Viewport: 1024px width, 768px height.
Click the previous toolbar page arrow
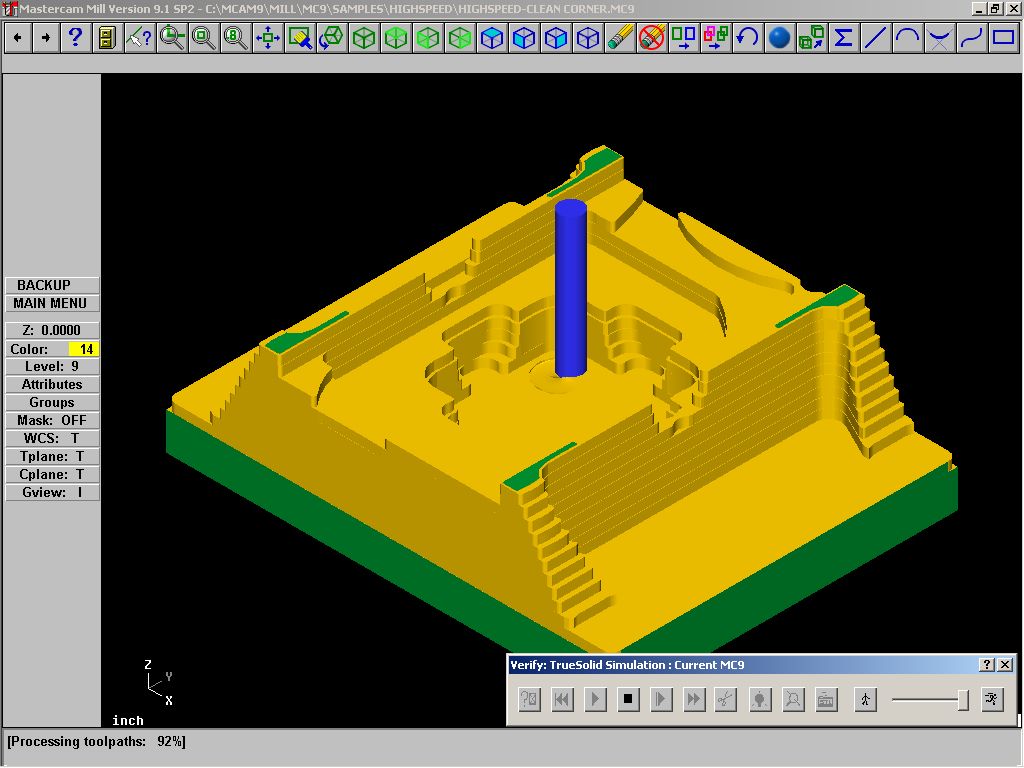coord(18,38)
